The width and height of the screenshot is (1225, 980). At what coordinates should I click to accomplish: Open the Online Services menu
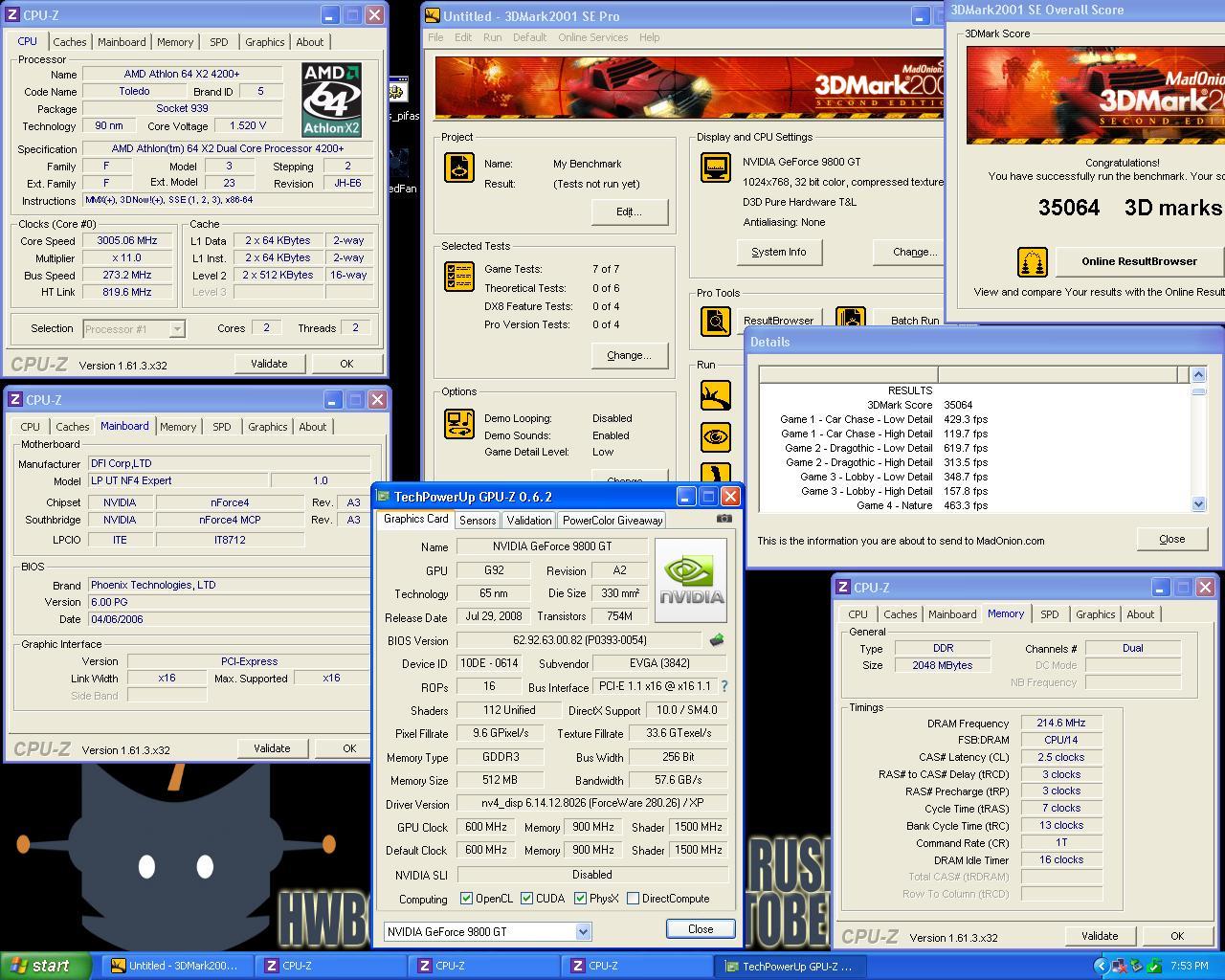click(593, 37)
